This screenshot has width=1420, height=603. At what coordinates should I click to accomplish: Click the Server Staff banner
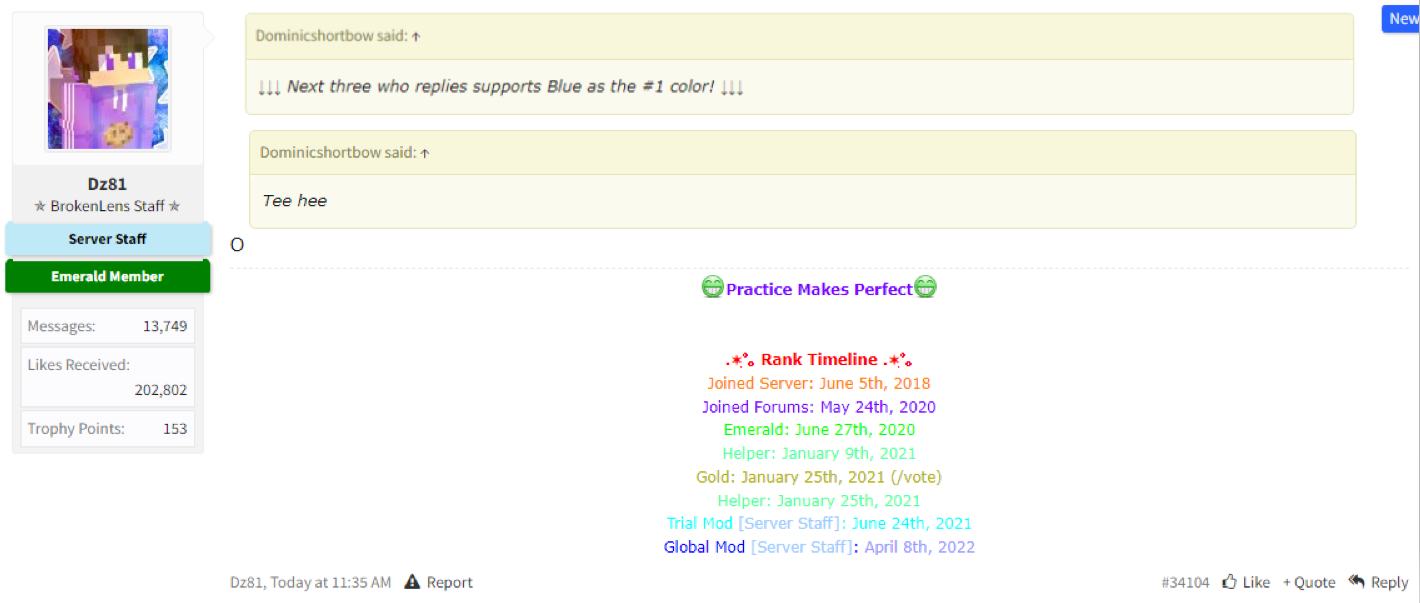click(108, 239)
